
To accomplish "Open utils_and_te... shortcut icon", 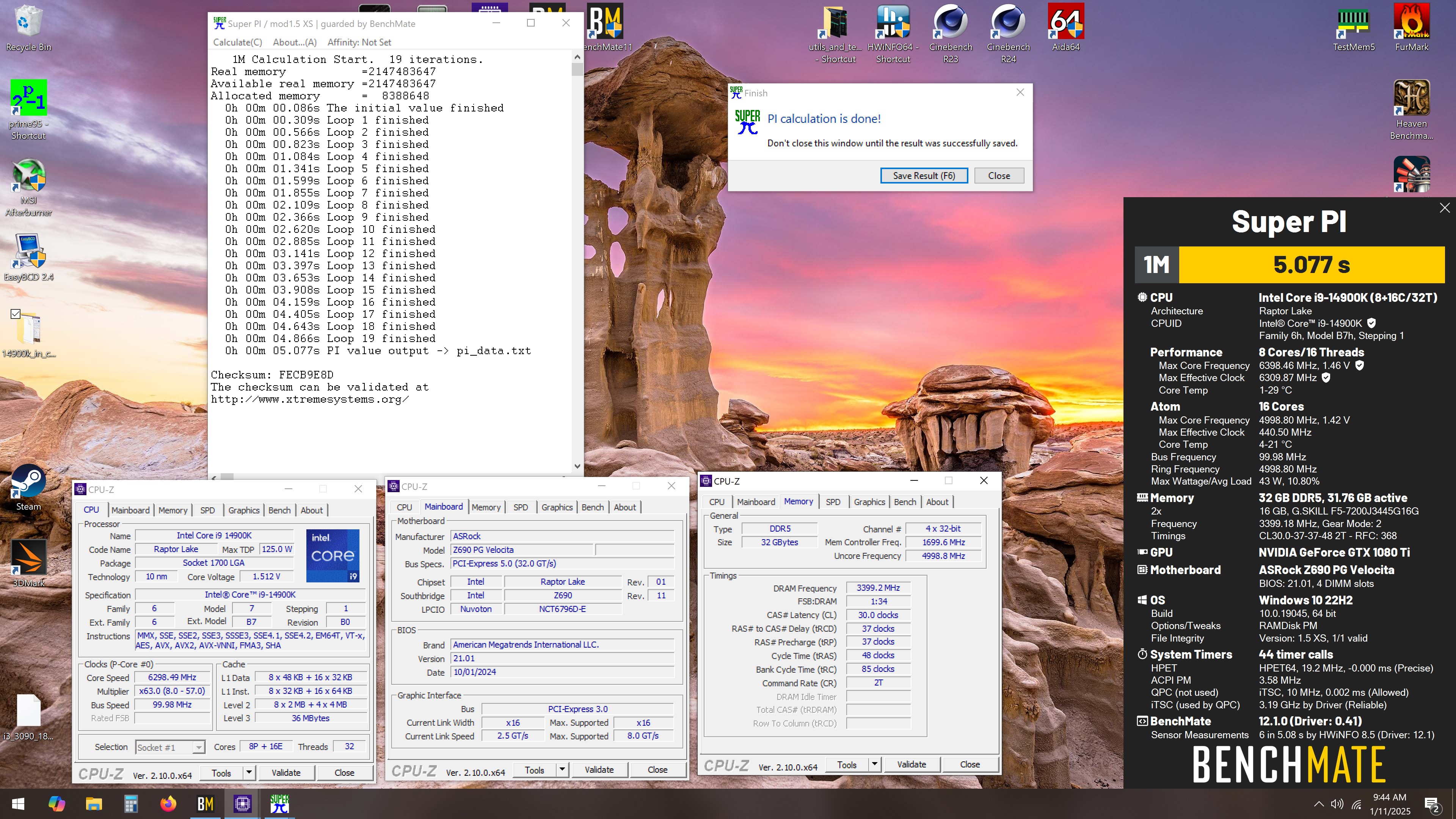I will point(835,34).
